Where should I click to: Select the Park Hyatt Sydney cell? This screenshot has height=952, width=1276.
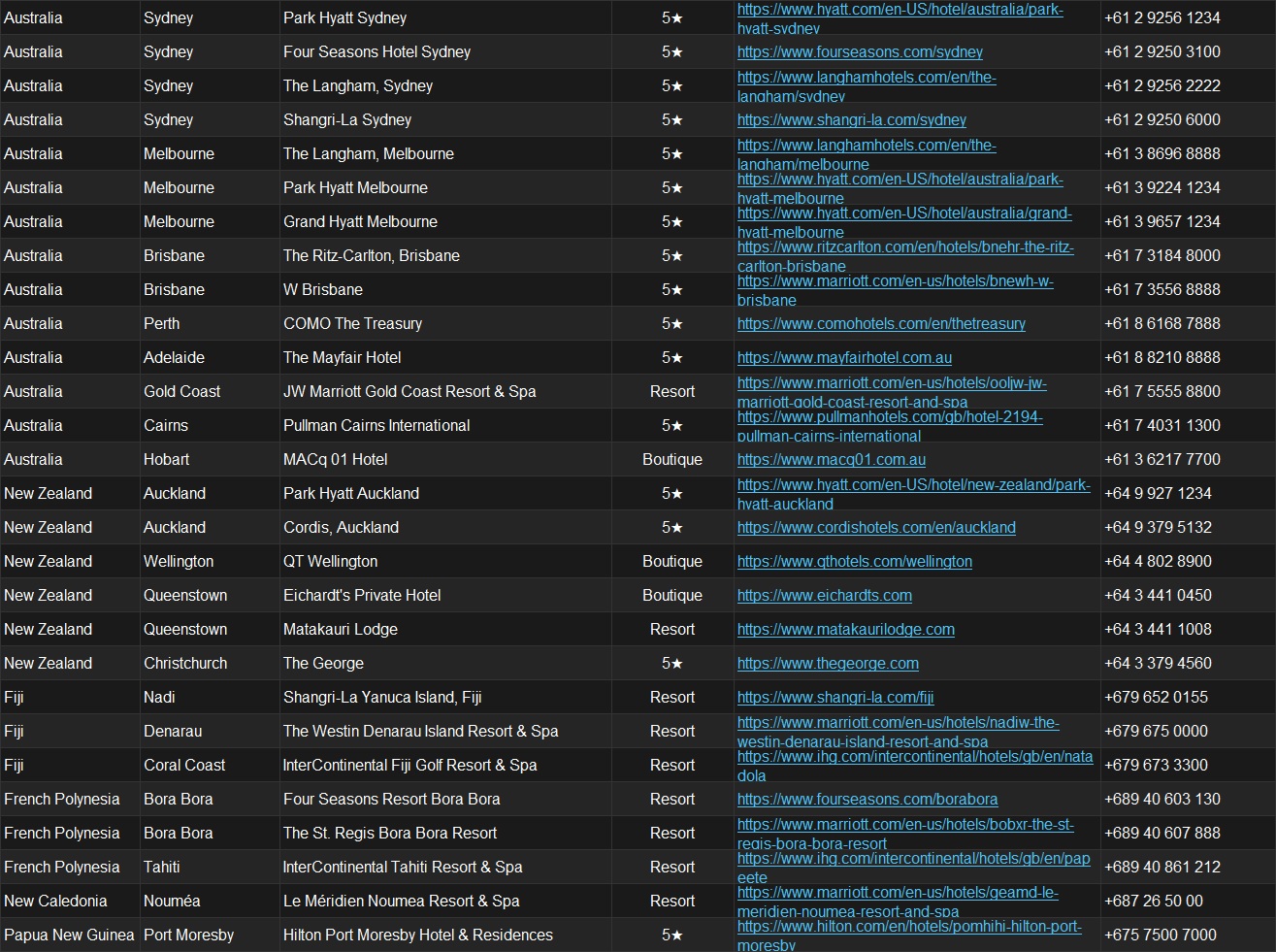pos(445,17)
